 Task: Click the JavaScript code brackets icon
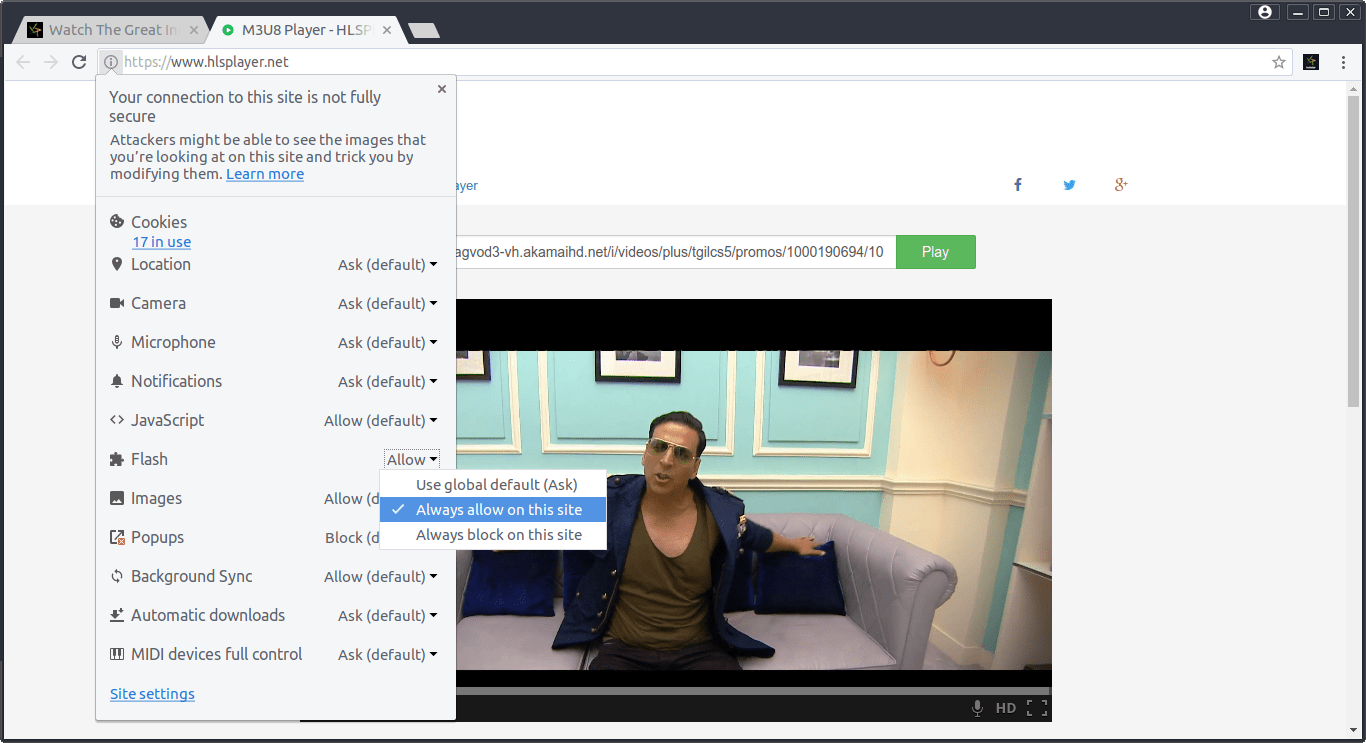(x=117, y=420)
